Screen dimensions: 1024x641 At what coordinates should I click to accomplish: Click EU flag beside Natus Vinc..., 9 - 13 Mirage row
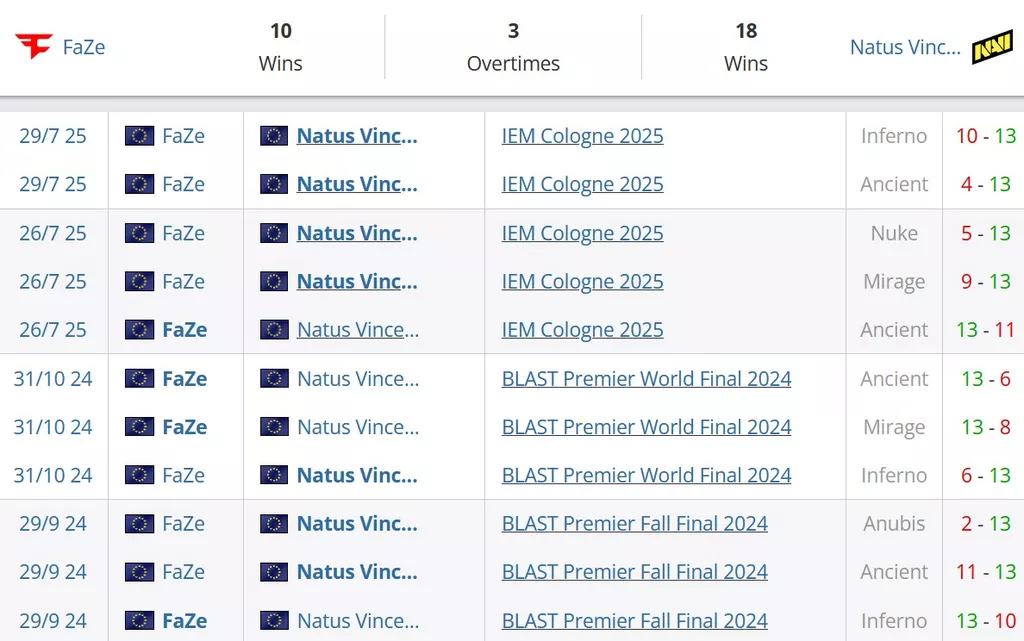point(274,281)
